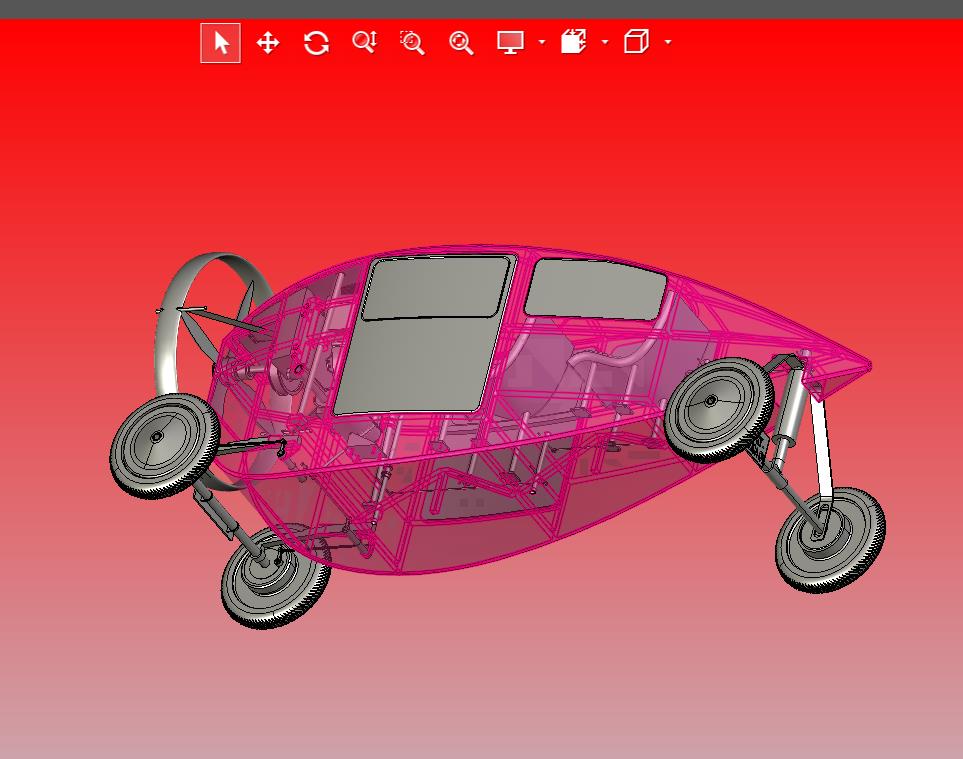Open the monitor icon dropdown arrow
The image size is (963, 759).
pyautogui.click(x=542, y=42)
